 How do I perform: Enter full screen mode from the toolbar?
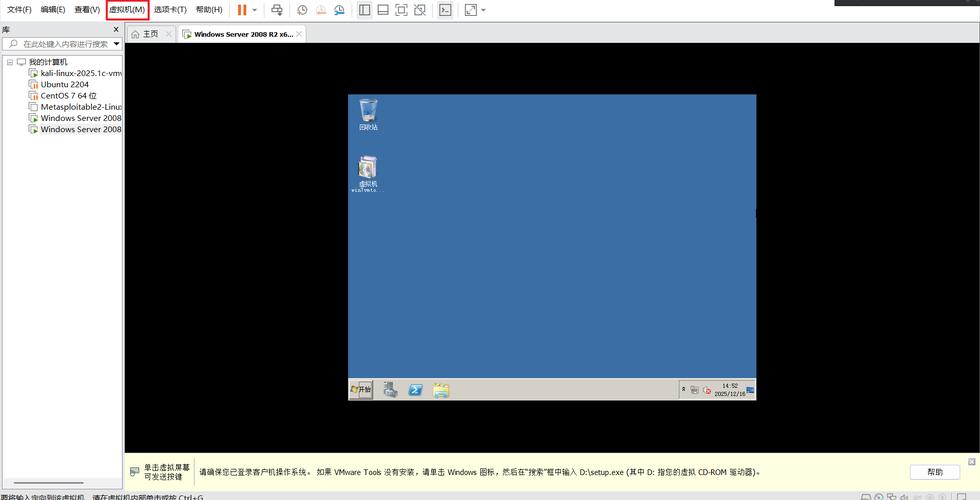point(401,10)
